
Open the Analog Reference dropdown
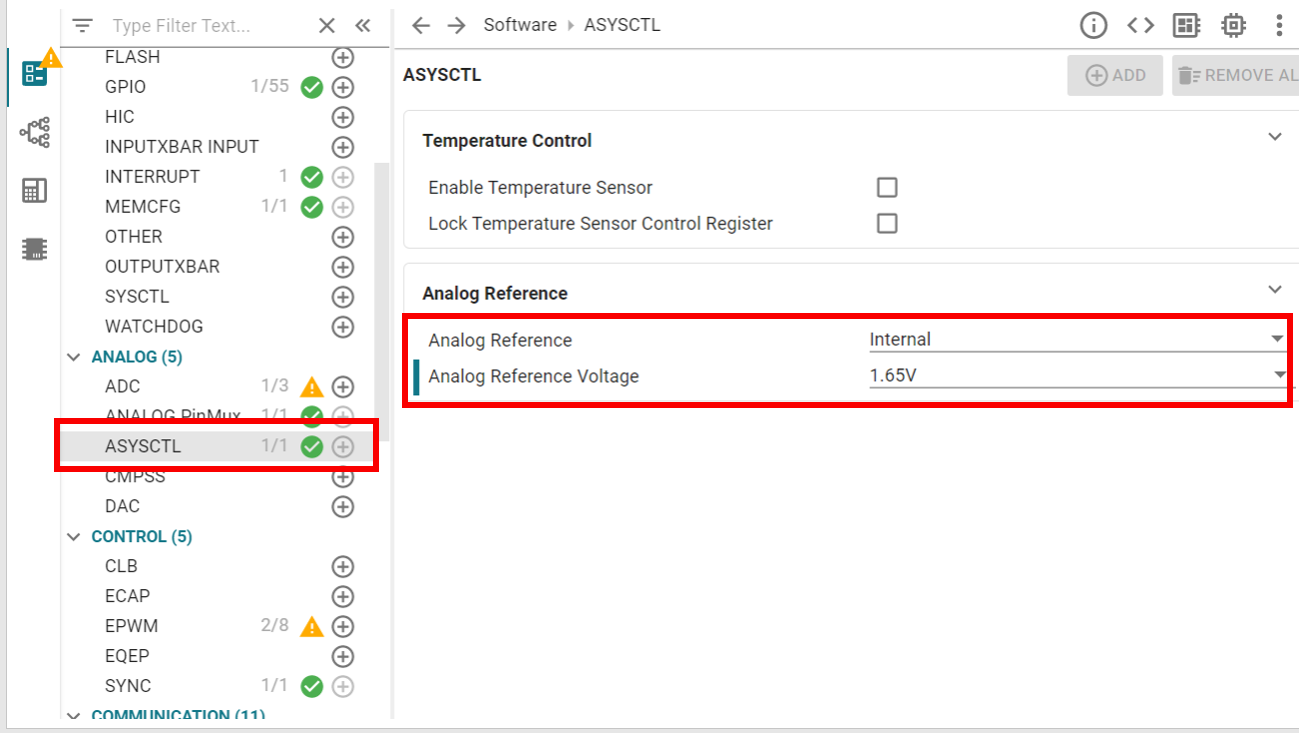click(x=1077, y=340)
